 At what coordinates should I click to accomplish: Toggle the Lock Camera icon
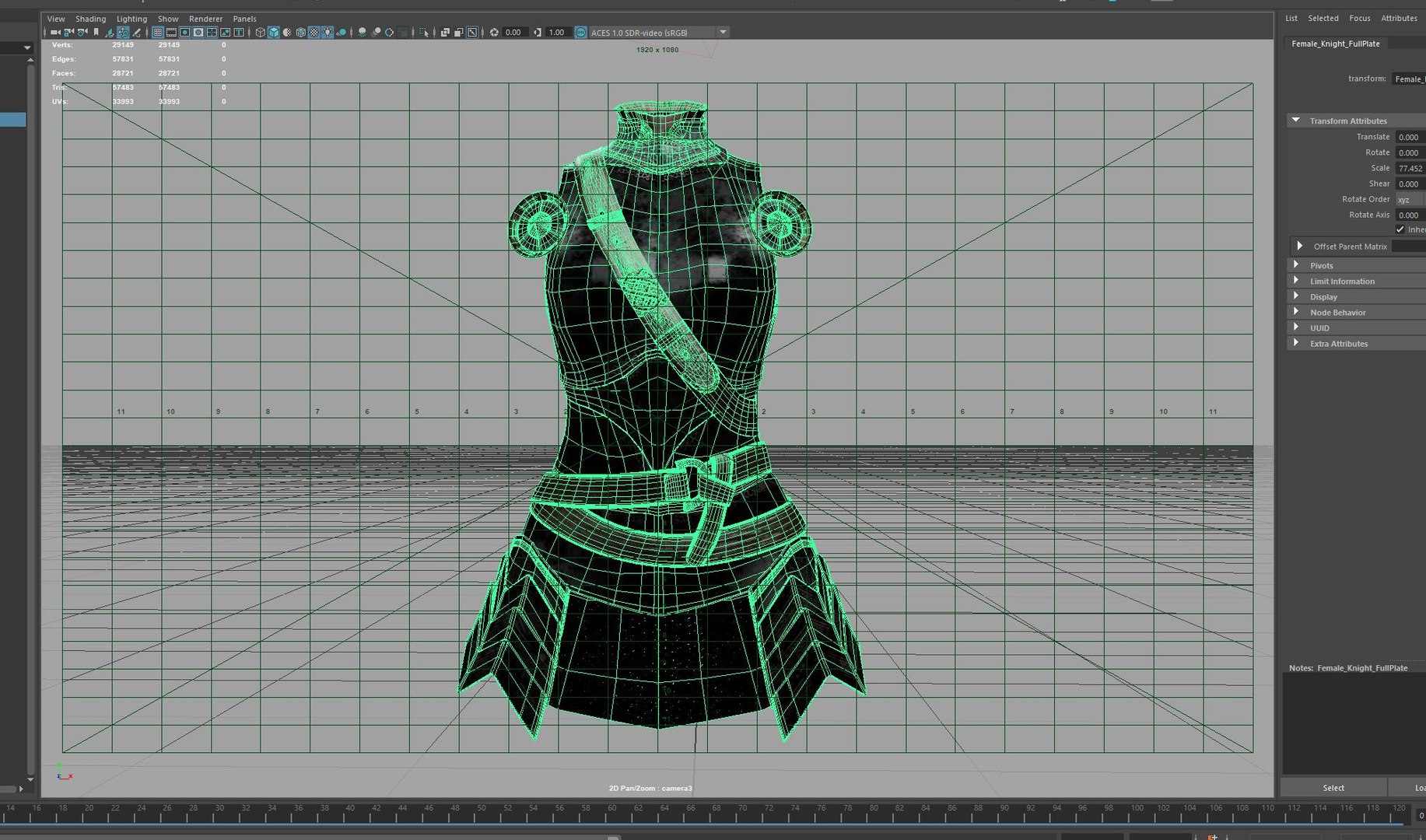[x=69, y=32]
